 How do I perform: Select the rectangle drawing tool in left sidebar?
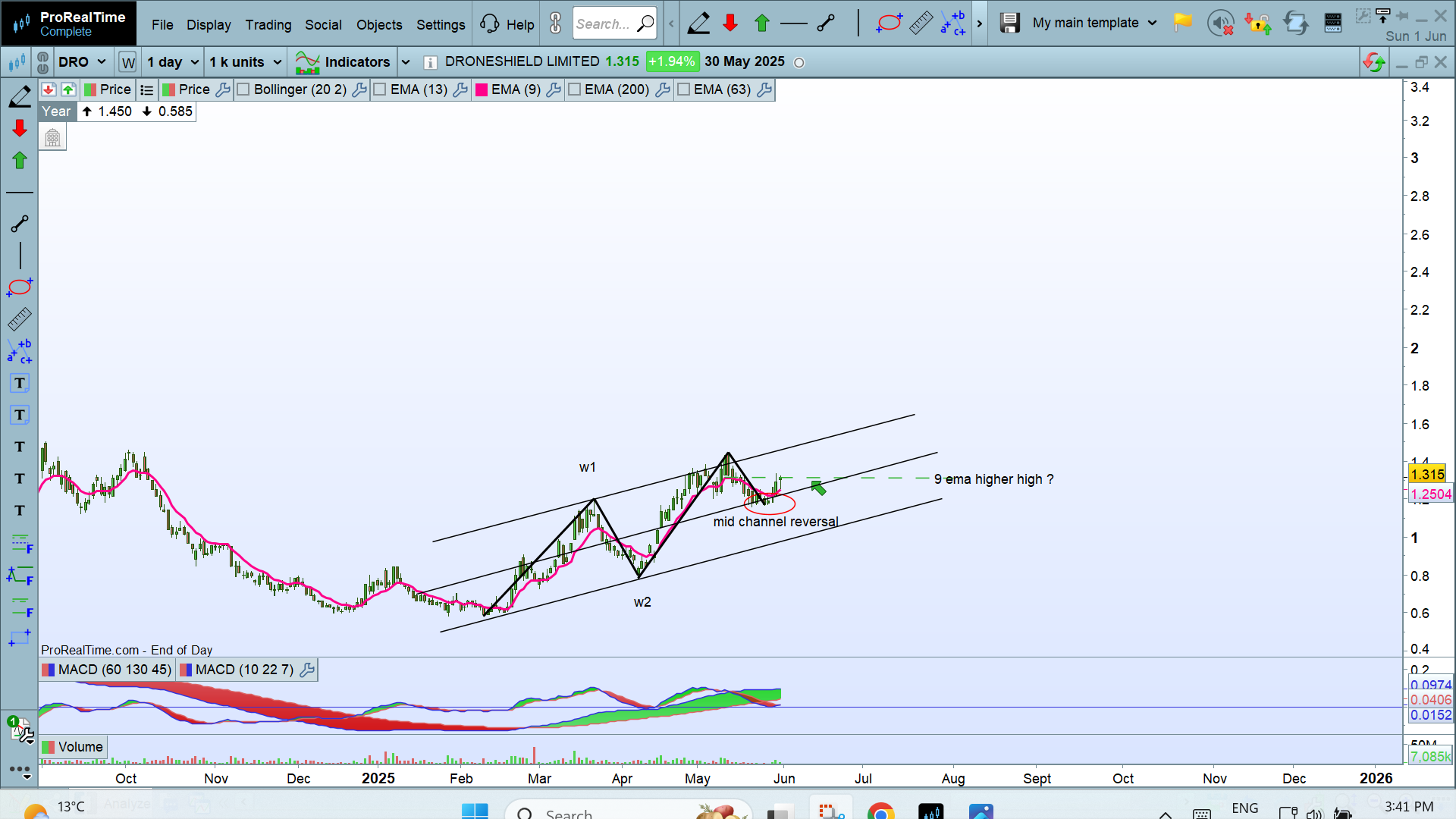[x=20, y=639]
